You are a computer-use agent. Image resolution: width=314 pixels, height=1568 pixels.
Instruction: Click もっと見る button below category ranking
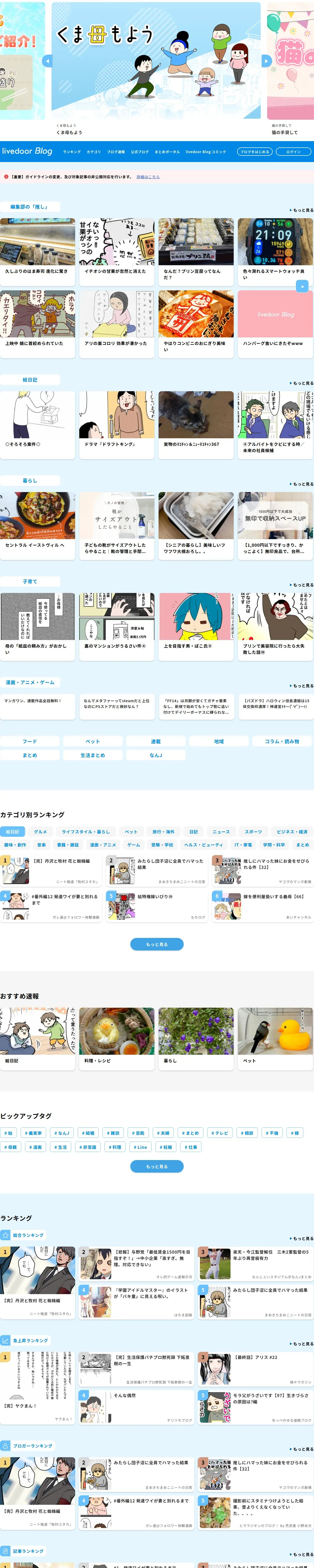pyautogui.click(x=157, y=944)
